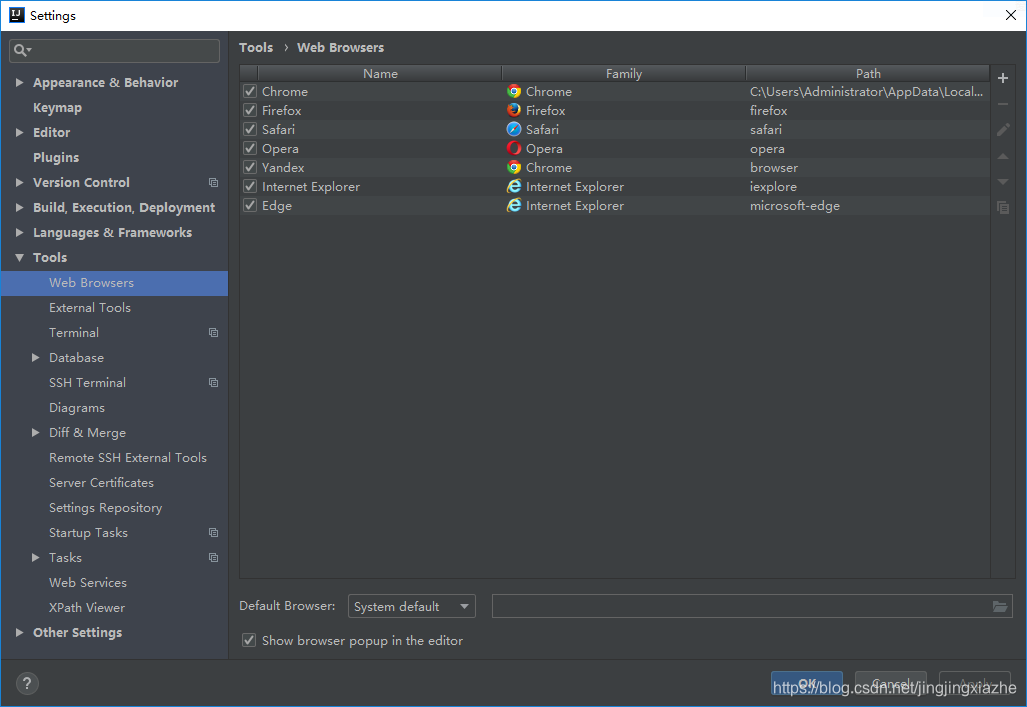Image resolution: width=1027 pixels, height=707 pixels.
Task: Select the Web Services tree entry
Action: pos(88,583)
